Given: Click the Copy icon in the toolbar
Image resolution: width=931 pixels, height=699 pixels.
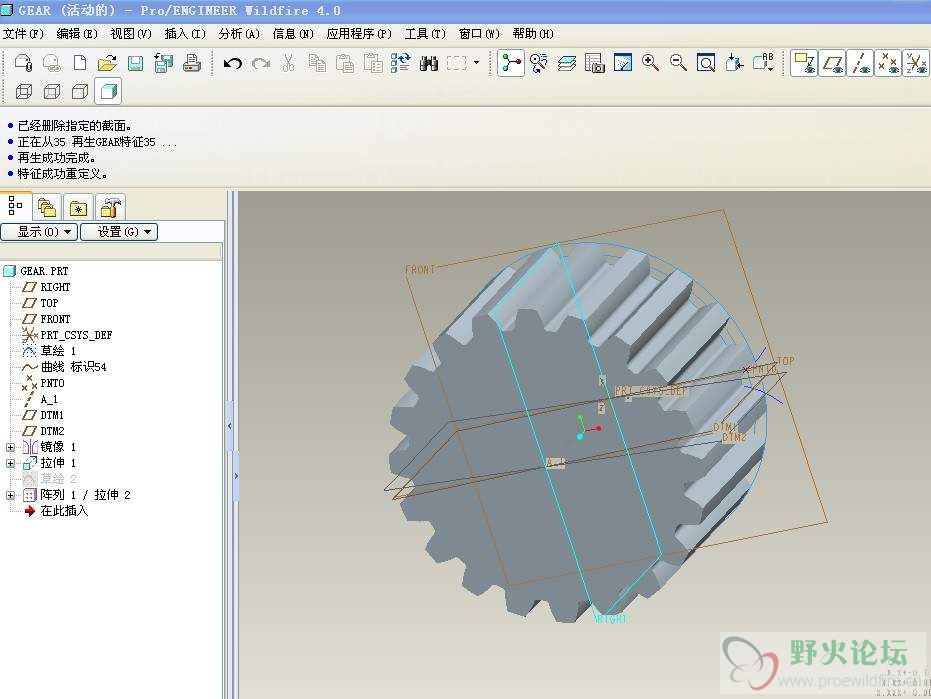Looking at the screenshot, I should pos(317,62).
